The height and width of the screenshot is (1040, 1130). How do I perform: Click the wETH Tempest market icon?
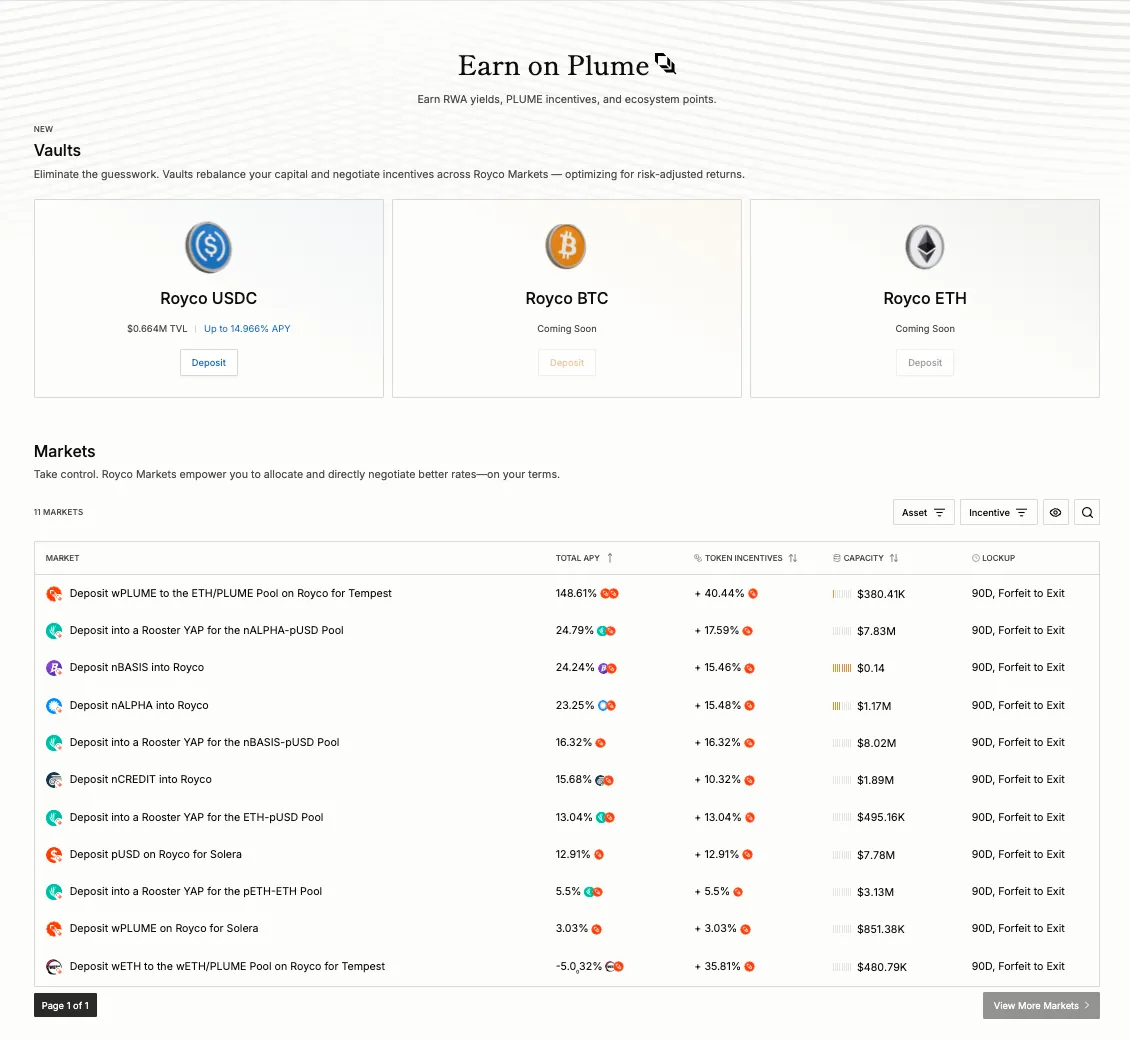pyautogui.click(x=53, y=966)
